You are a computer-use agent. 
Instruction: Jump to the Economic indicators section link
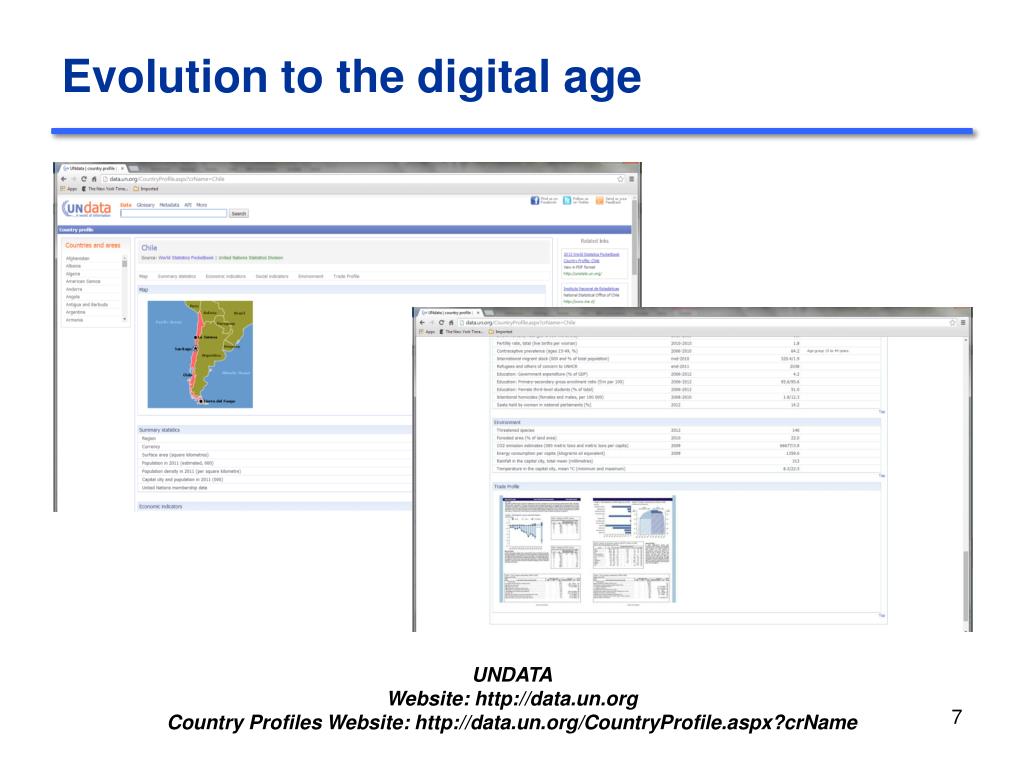[x=225, y=276]
